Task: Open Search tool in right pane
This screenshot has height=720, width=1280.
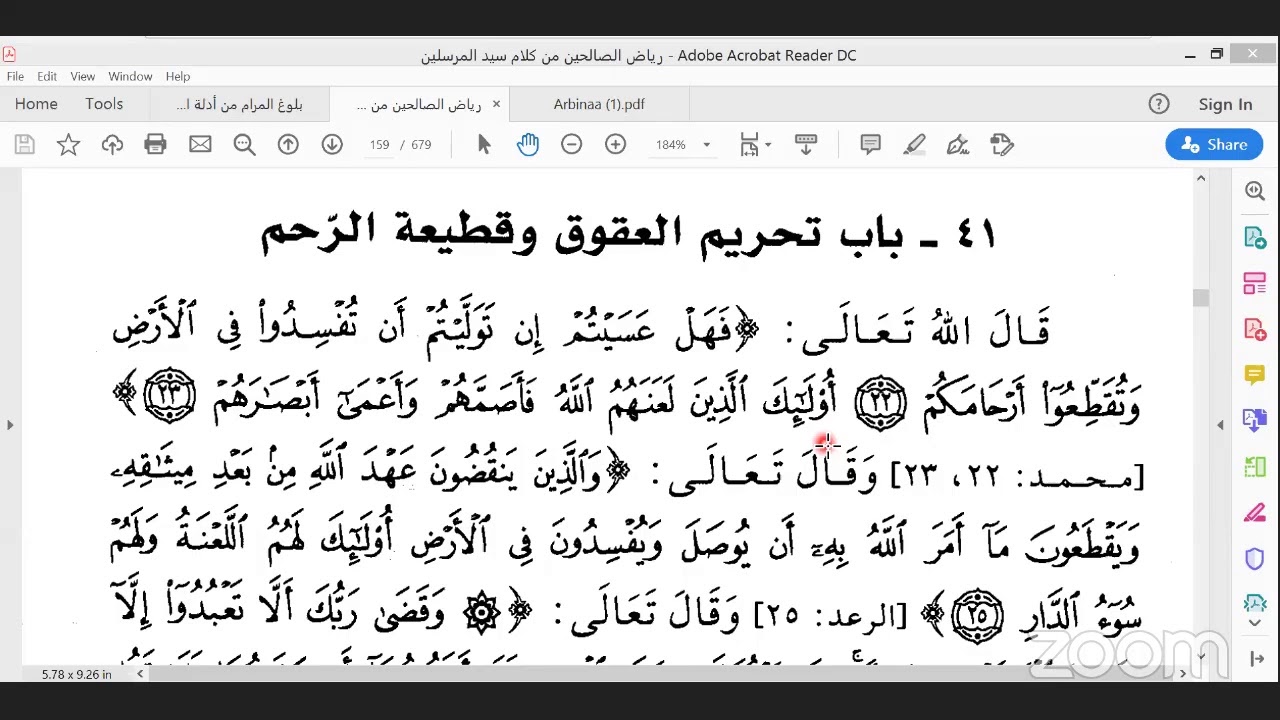Action: coord(1255,191)
